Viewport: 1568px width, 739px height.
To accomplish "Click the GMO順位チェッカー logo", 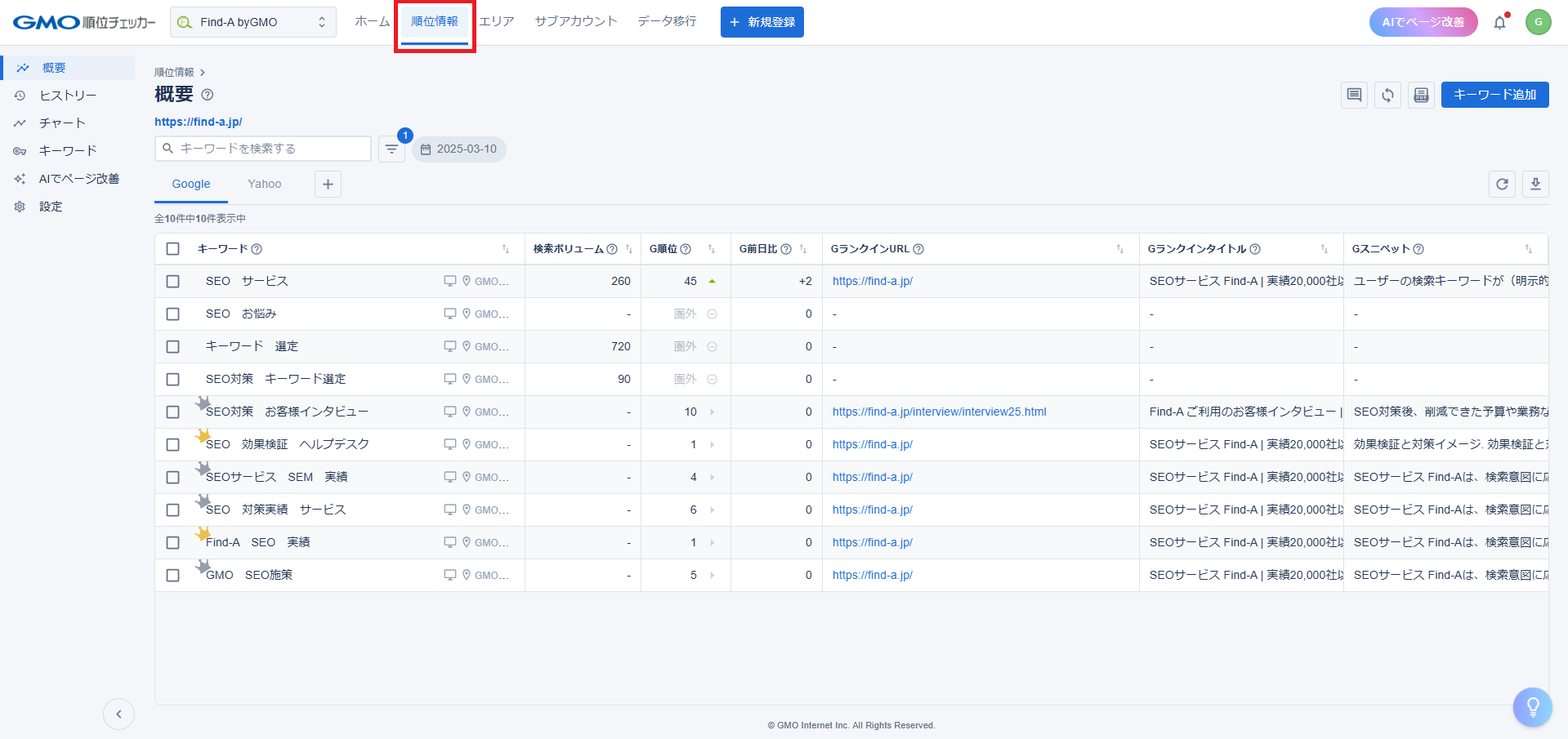I will click(84, 22).
